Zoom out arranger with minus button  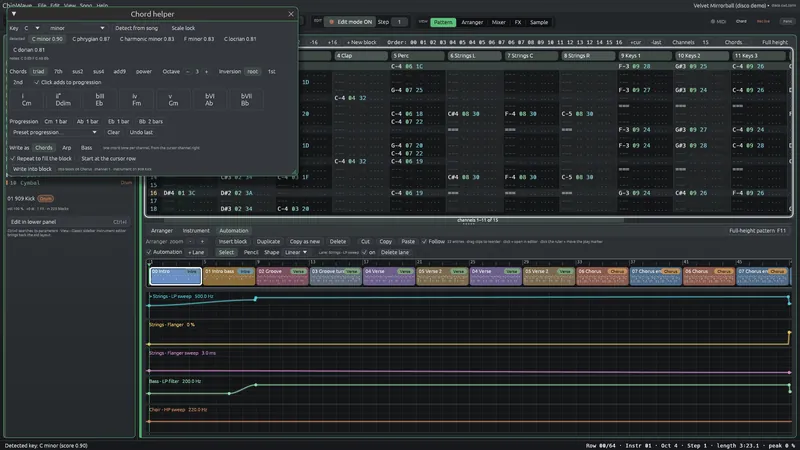click(x=190, y=242)
